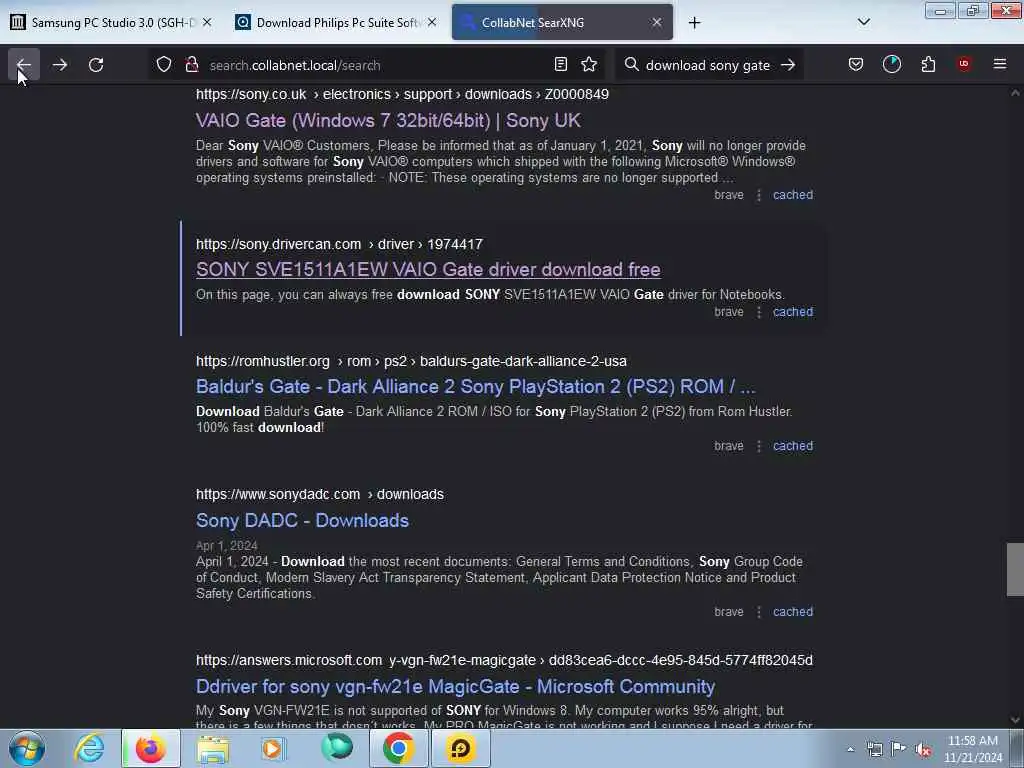Open cached copy of romhustler result
This screenshot has height=768, width=1024.
point(793,445)
